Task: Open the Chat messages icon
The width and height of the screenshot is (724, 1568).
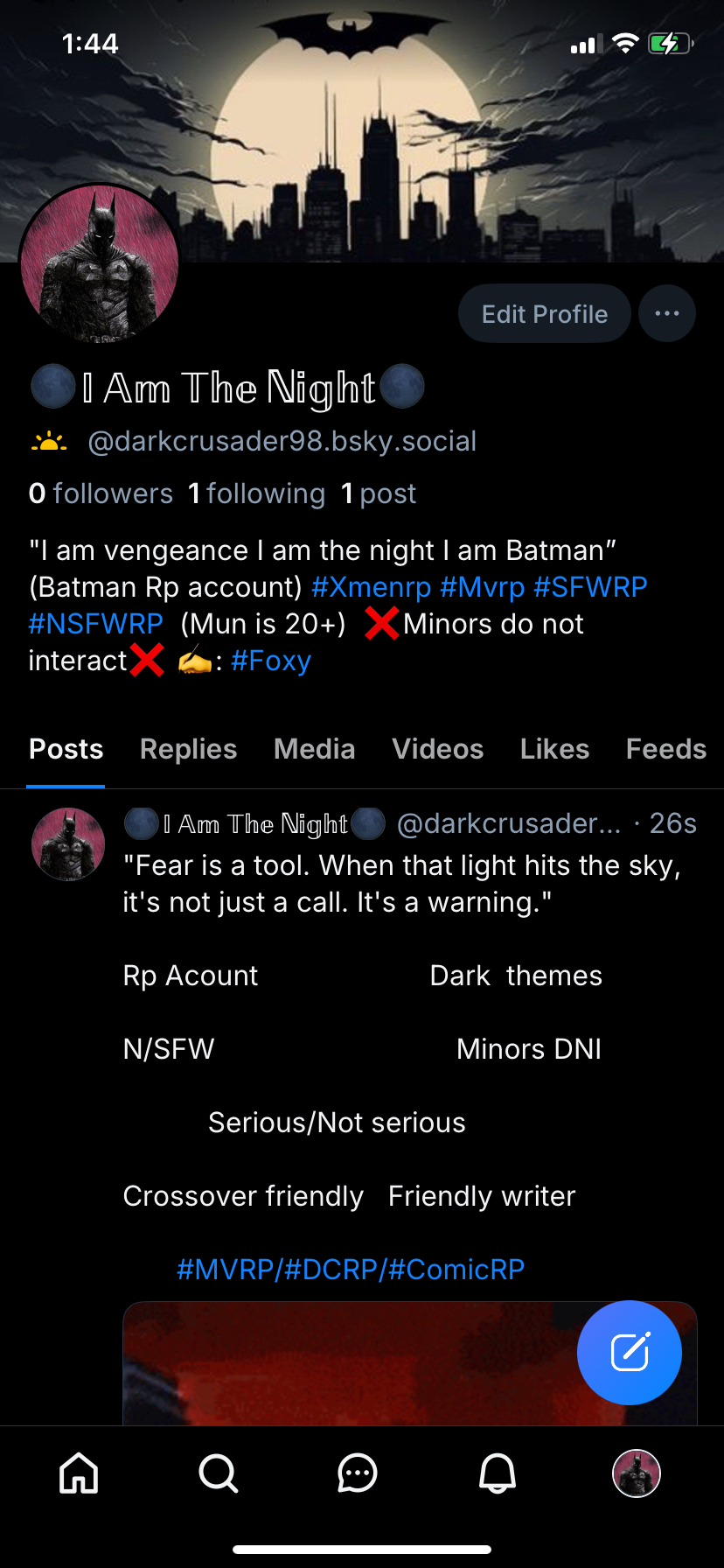Action: [x=358, y=1473]
